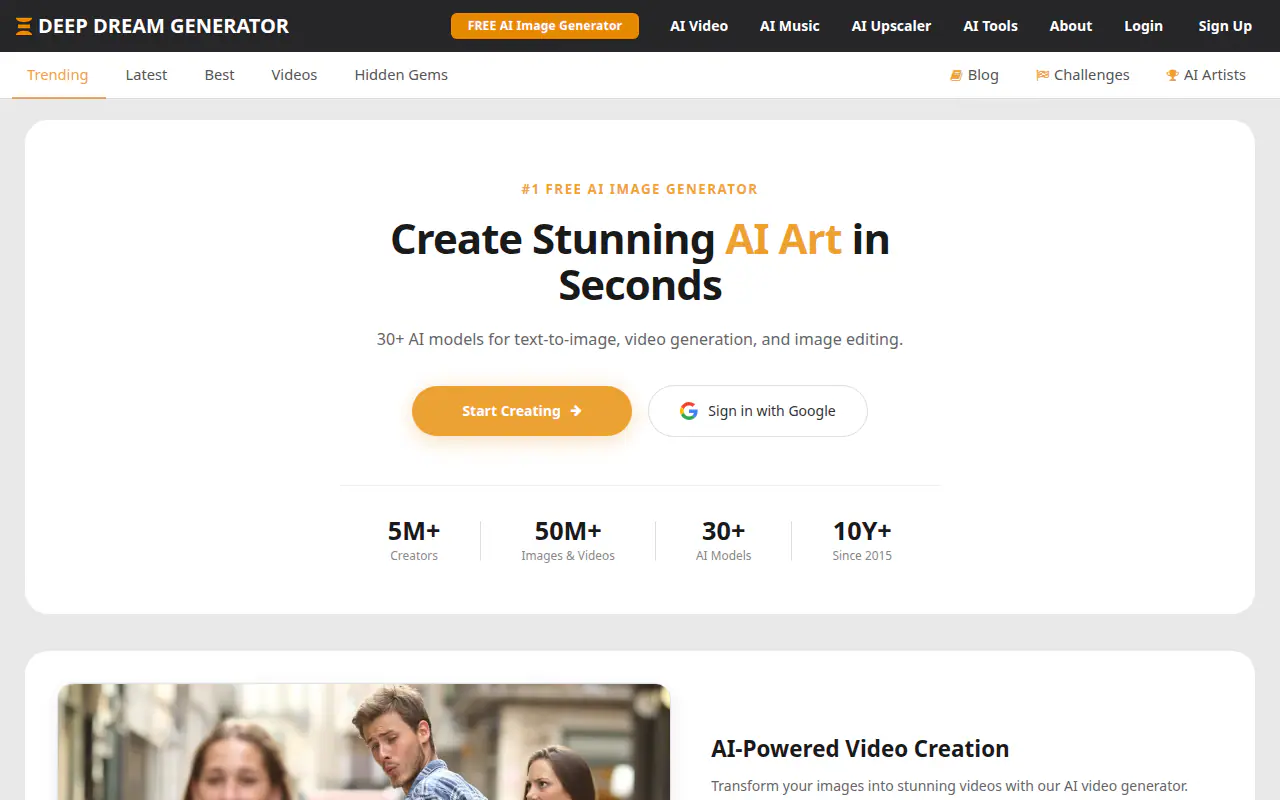Screen dimensions: 1280x800
Task: Open the AI Upscaler menu item
Action: pyautogui.click(x=892, y=26)
